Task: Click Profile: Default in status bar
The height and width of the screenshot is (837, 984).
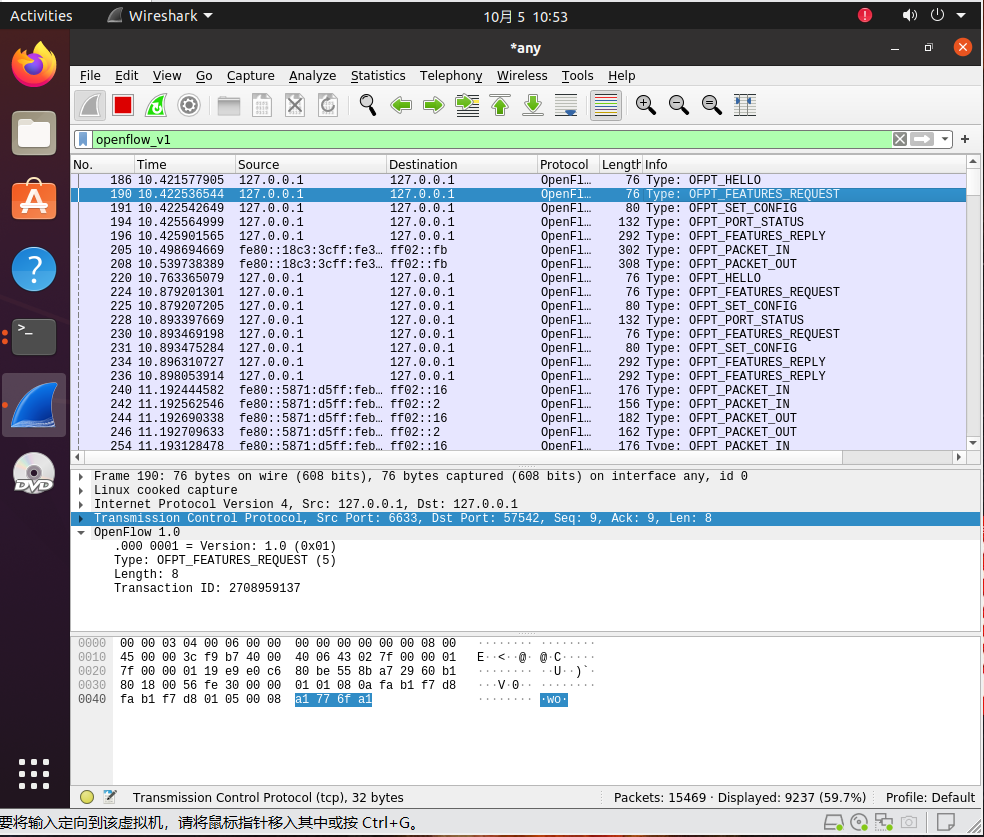Action: click(x=930, y=797)
